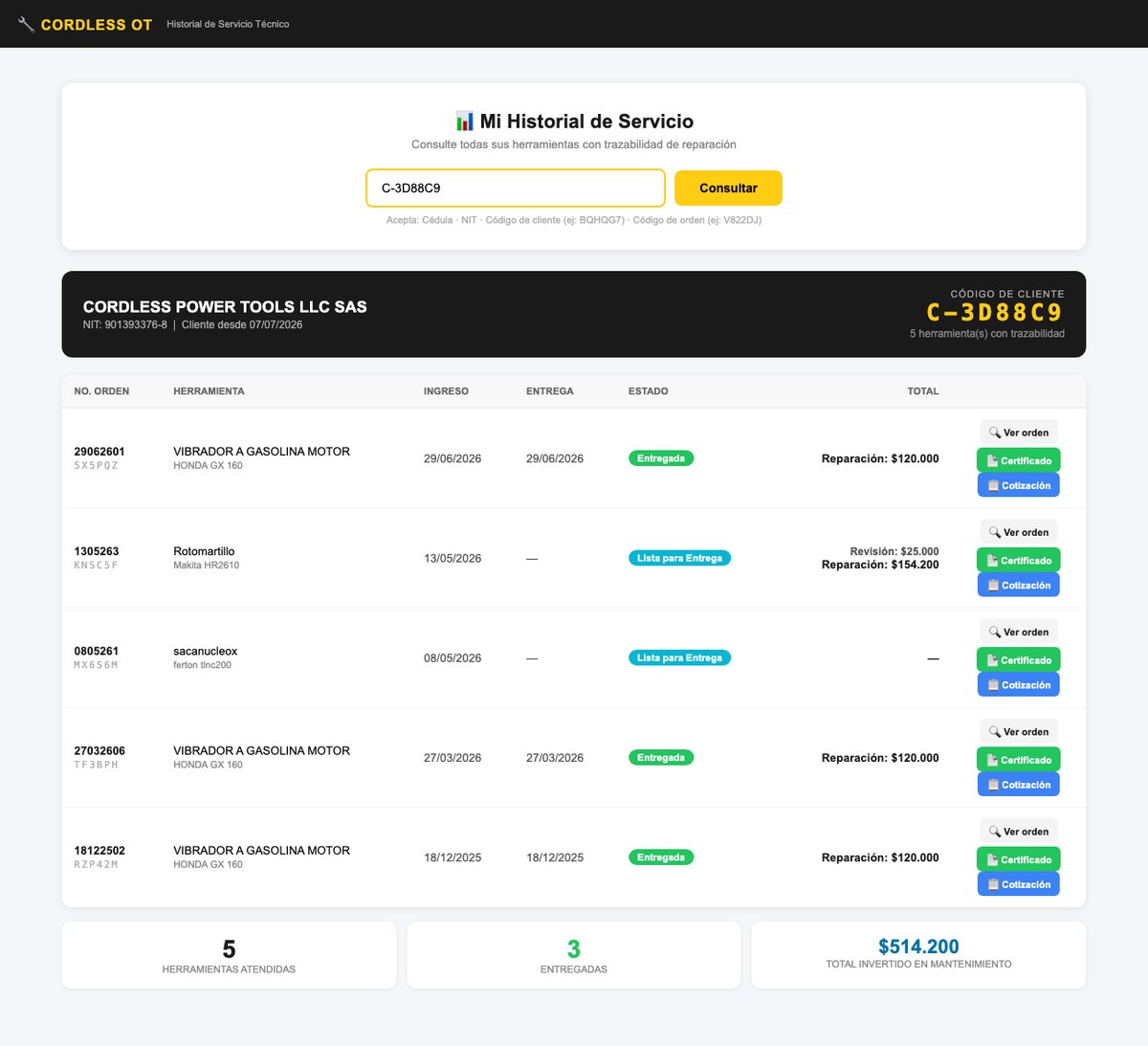Click the Entregadas summary card
The height and width of the screenshot is (1046, 1148).
coord(574,955)
